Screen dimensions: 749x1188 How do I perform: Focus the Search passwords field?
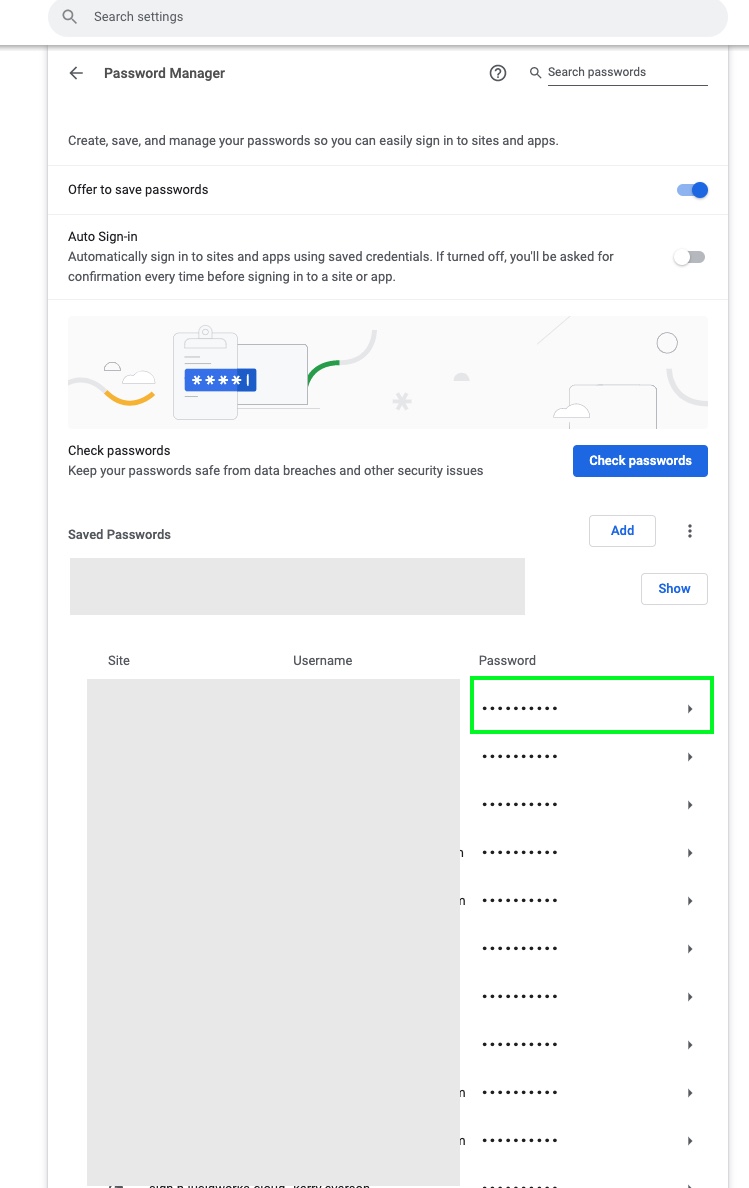pos(626,72)
